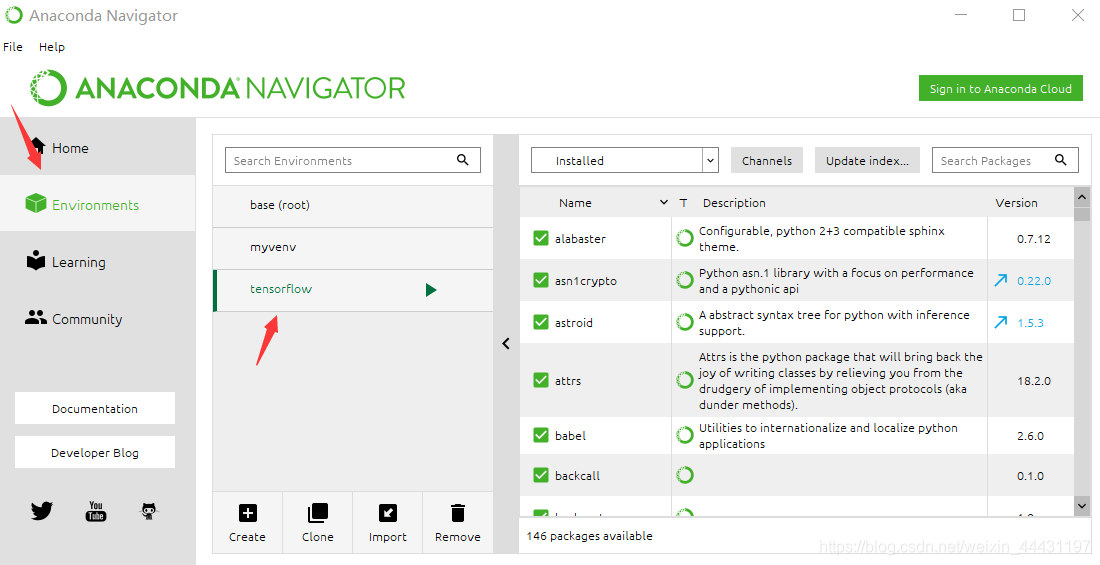Collapse the environments panel arrow
The image size is (1100, 565).
tap(506, 343)
